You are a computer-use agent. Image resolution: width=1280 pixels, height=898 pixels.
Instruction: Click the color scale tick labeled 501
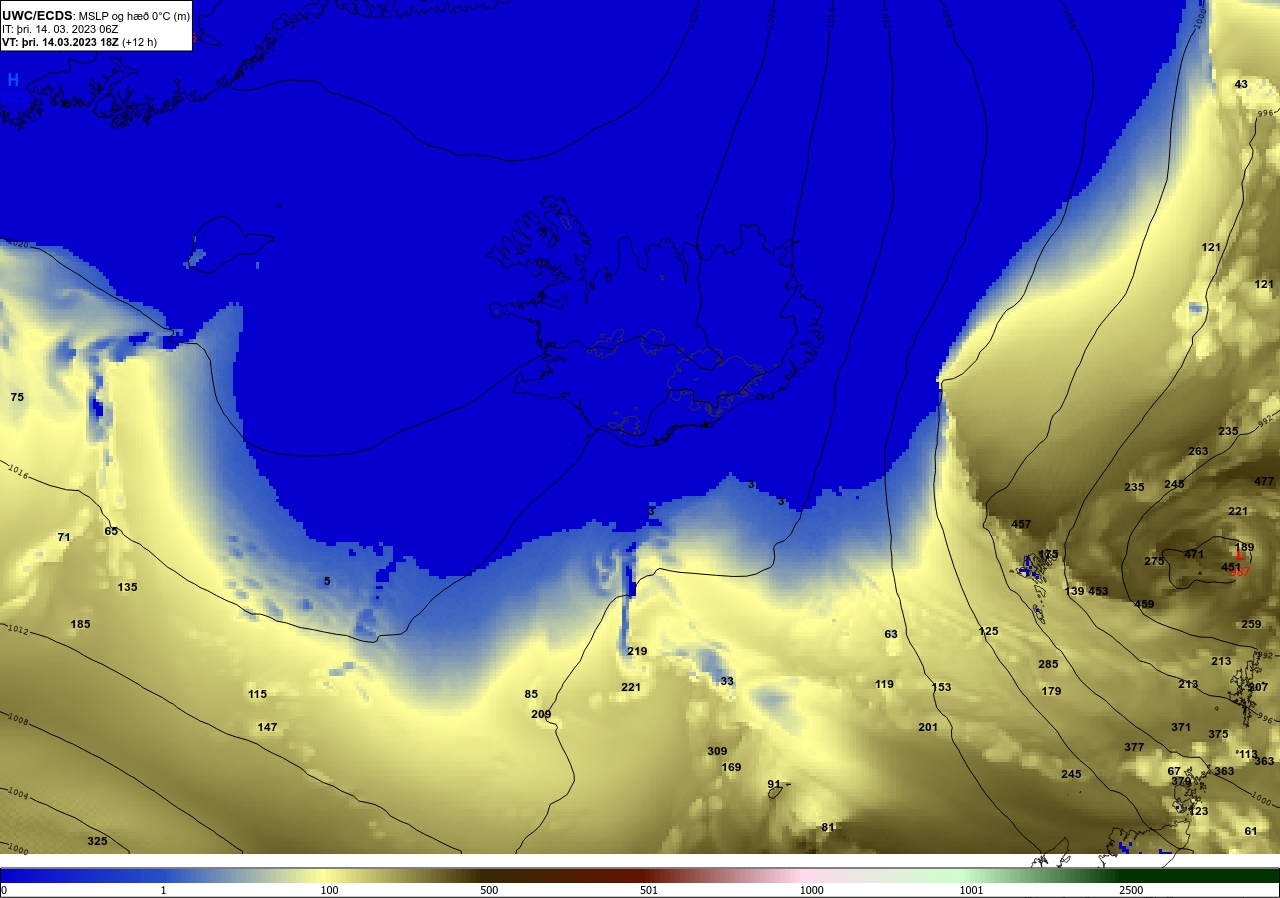click(650, 890)
